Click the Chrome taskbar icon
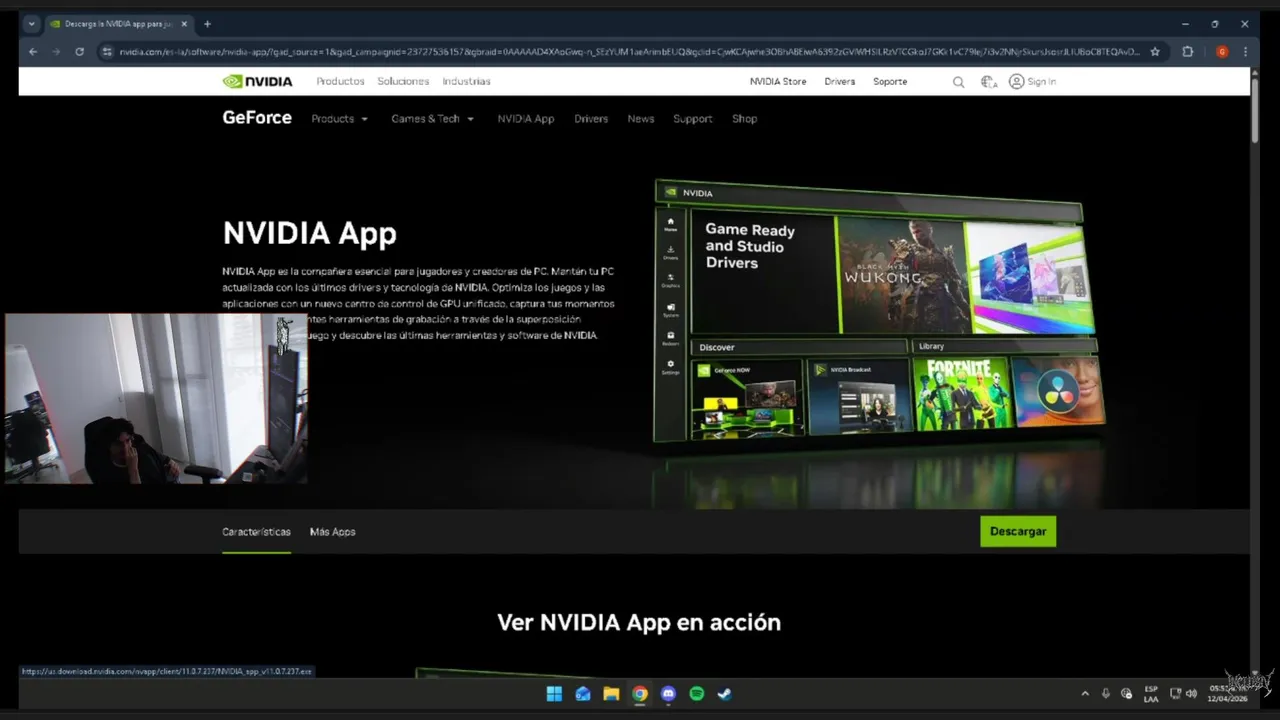The width and height of the screenshot is (1280, 720). tap(640, 694)
